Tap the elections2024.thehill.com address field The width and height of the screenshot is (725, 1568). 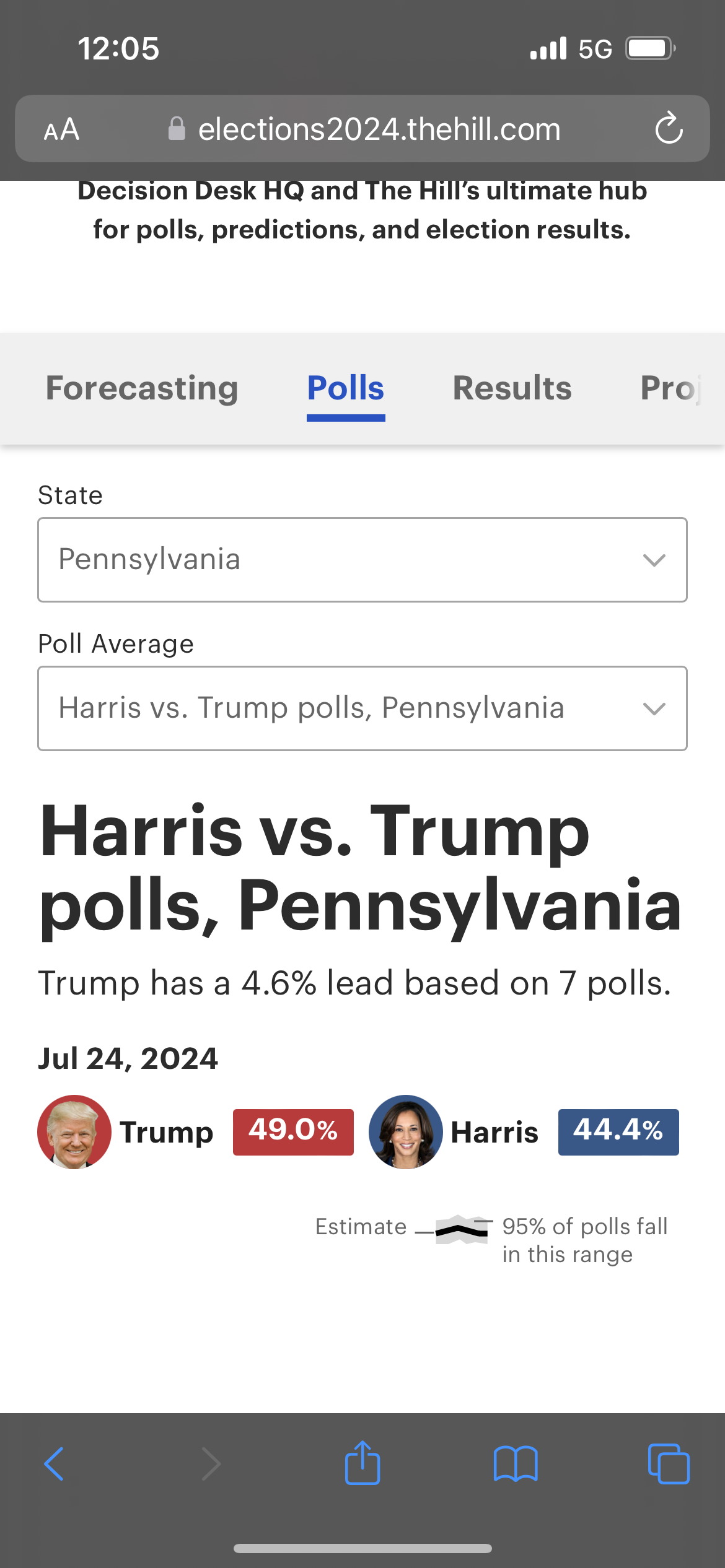(379, 129)
